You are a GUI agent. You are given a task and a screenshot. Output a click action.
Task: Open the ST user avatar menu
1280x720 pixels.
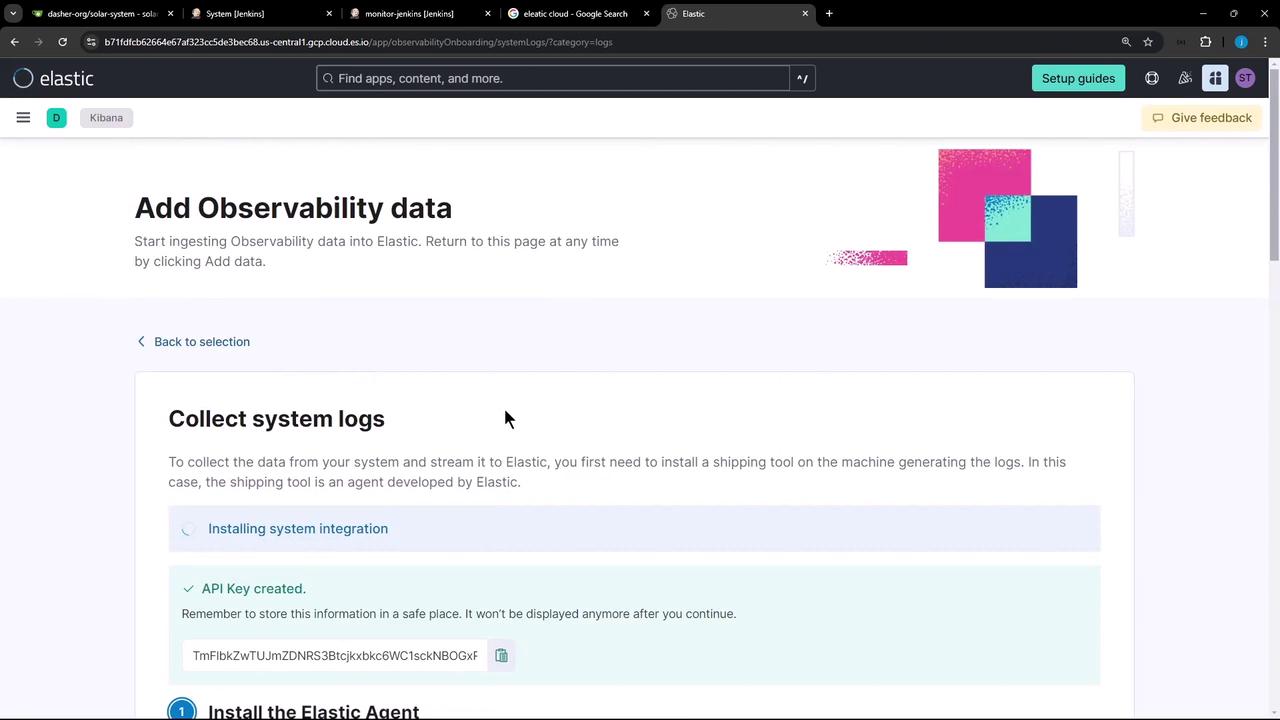(1245, 78)
